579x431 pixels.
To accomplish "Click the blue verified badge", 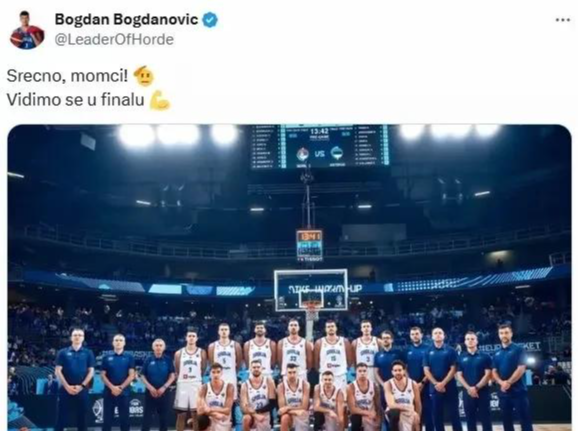I will click(x=210, y=20).
